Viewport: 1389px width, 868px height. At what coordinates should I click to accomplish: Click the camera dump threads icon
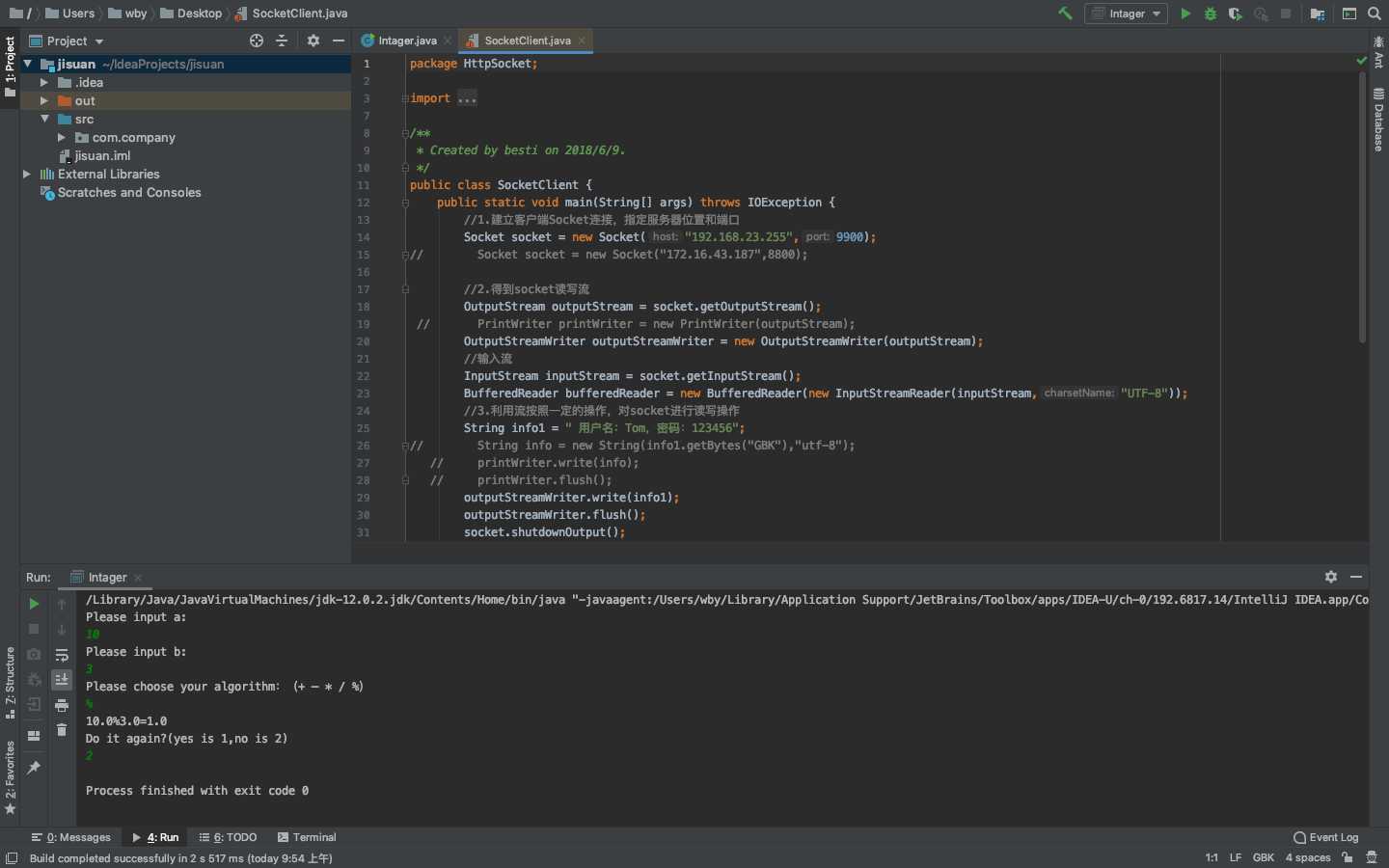34,654
